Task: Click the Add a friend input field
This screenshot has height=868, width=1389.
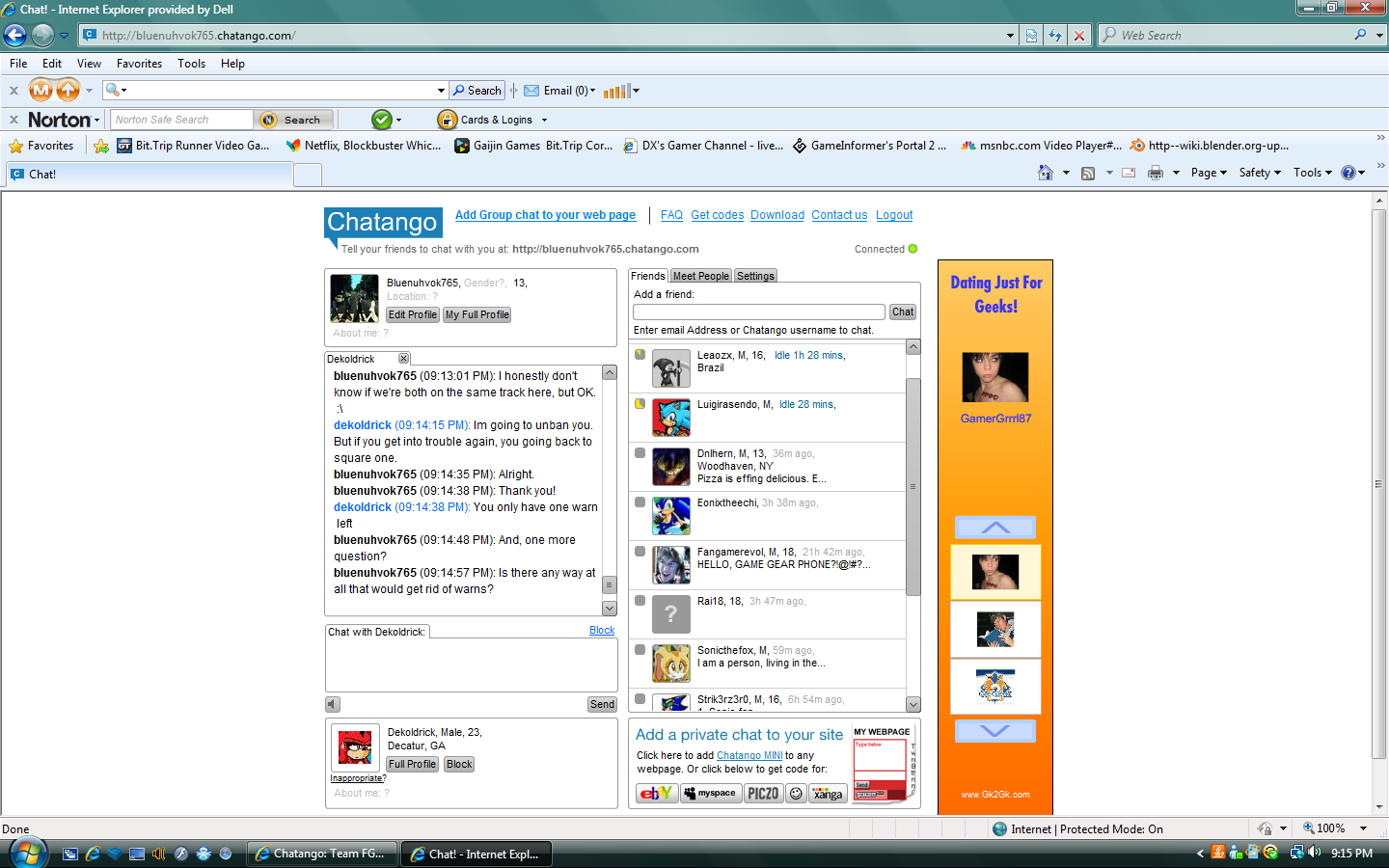Action: pos(759,312)
